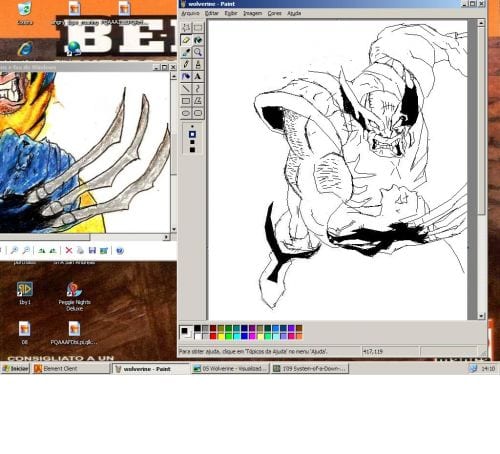This screenshot has height=454, width=500.
Task: Pick the Airbrush spray tool
Action: point(186,76)
